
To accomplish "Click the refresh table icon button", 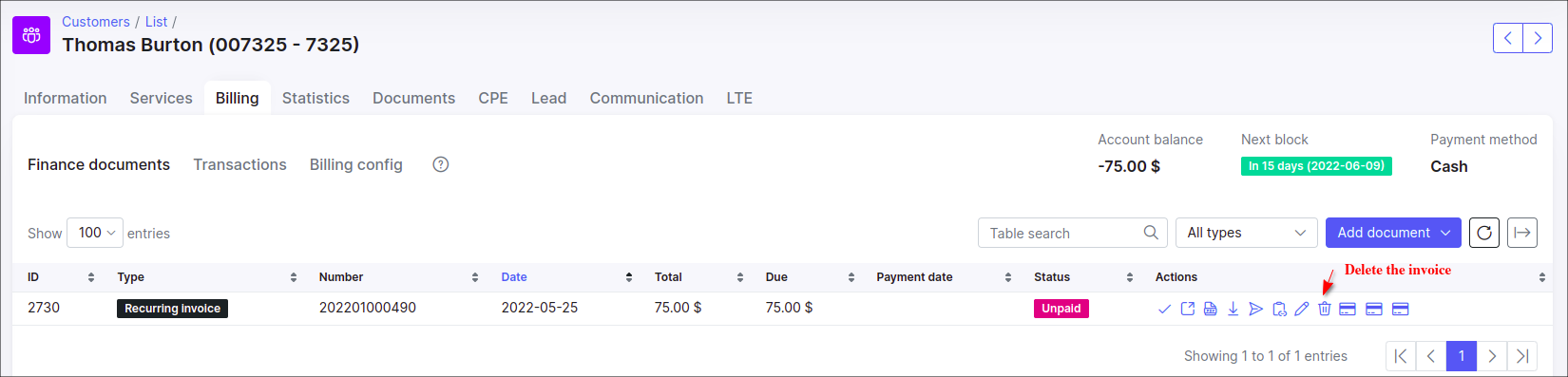I will pyautogui.click(x=1484, y=233).
